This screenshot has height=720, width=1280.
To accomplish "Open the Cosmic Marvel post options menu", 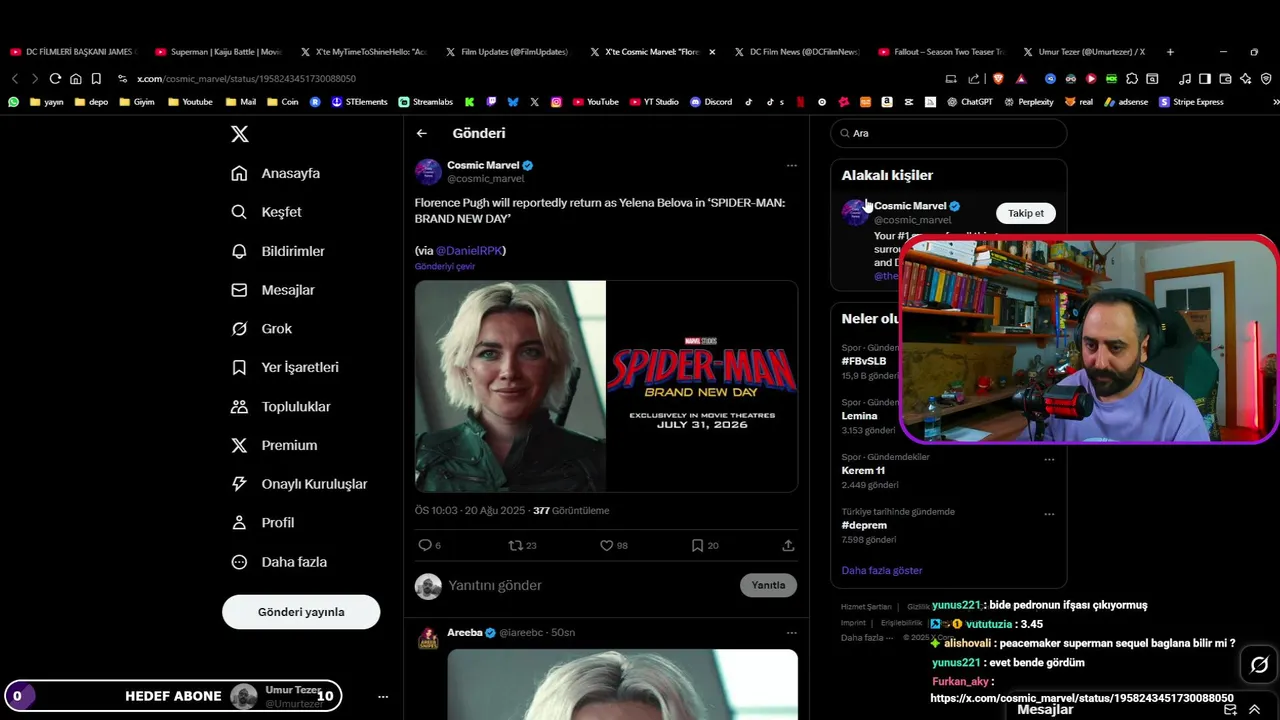I will pos(791,166).
